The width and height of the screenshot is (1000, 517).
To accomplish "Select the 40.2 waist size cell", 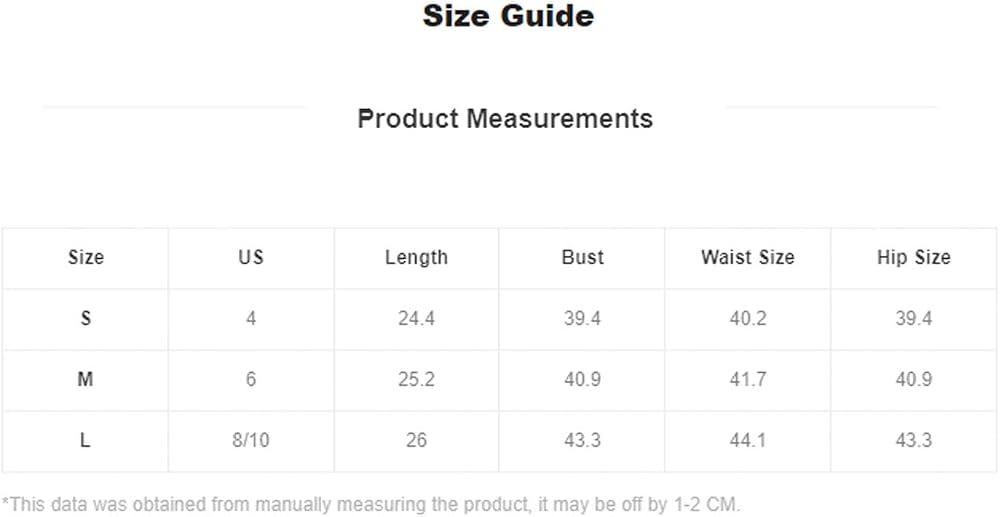I will click(747, 319).
